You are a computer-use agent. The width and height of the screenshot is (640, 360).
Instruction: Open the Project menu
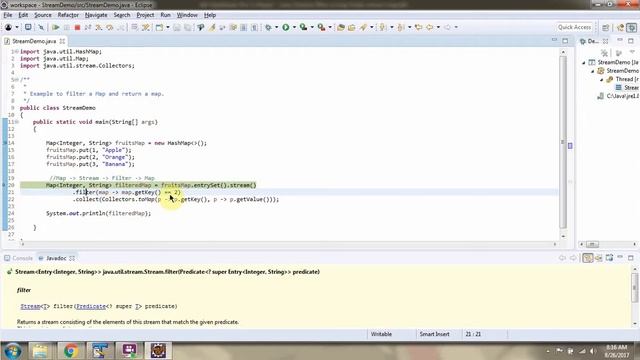tap(145, 15)
